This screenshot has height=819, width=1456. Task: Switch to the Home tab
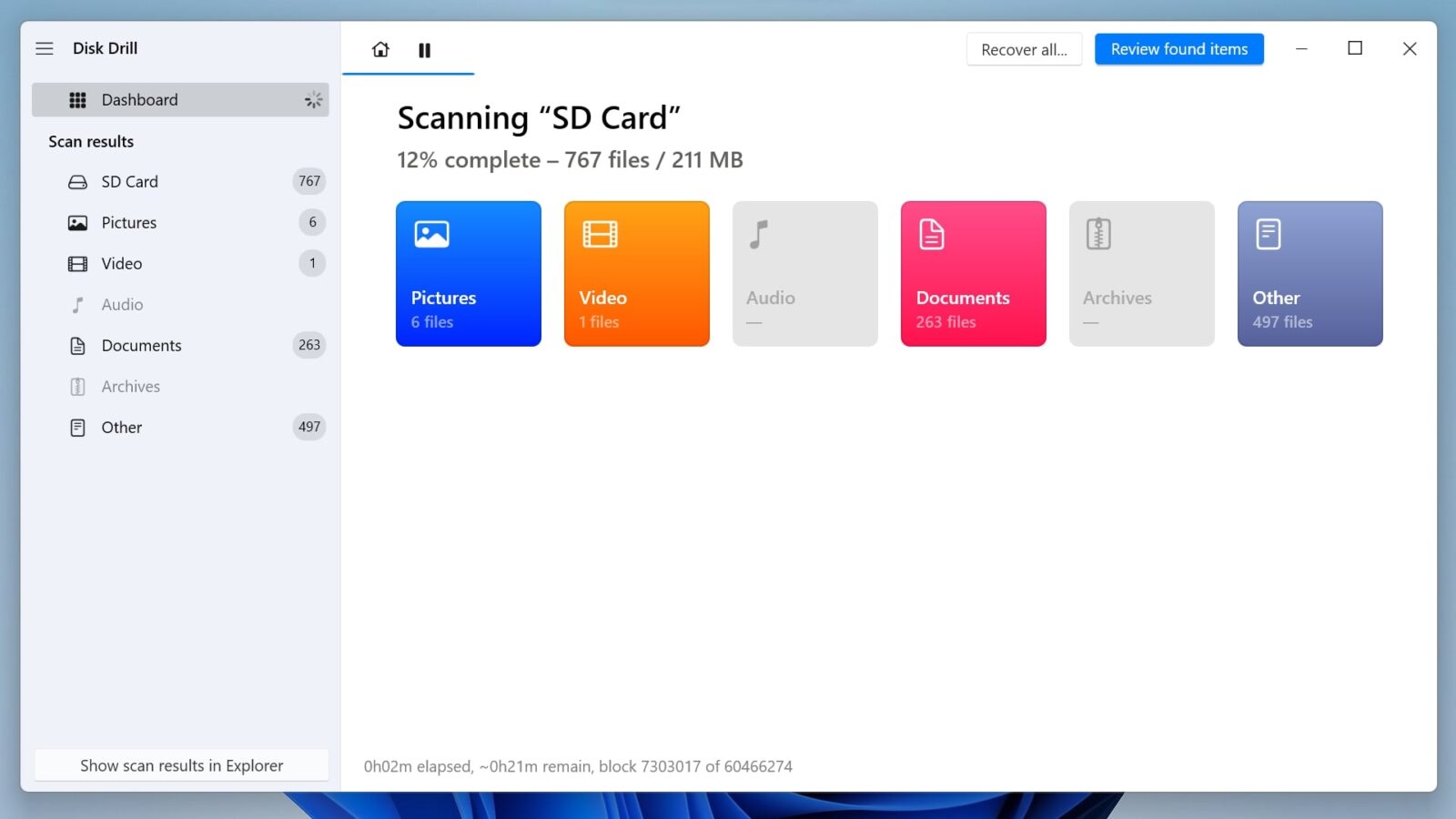(x=380, y=50)
